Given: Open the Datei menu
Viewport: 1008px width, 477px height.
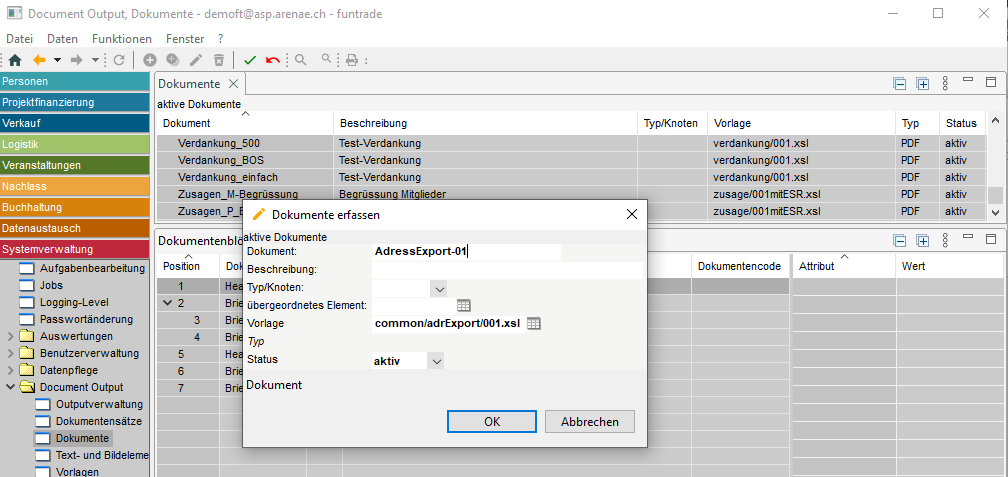Looking at the screenshot, I should coord(20,38).
